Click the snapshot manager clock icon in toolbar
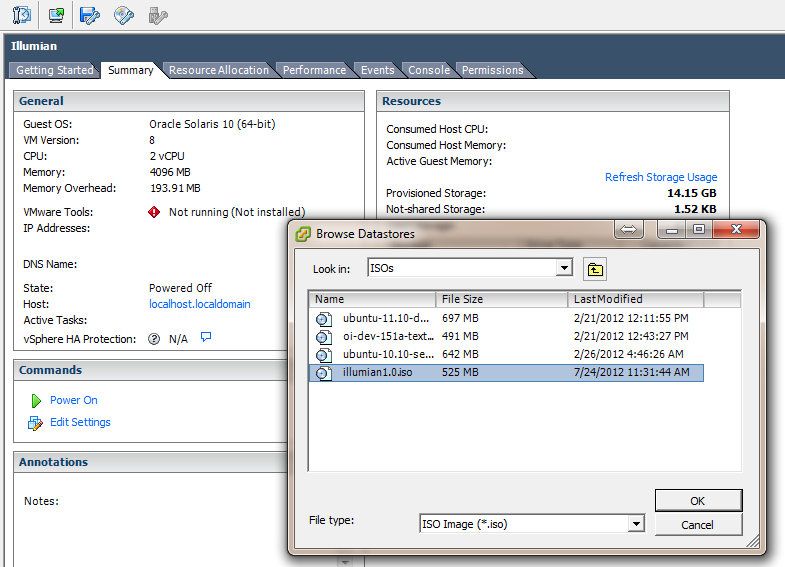Viewport: 785px width, 567px height. (22, 15)
